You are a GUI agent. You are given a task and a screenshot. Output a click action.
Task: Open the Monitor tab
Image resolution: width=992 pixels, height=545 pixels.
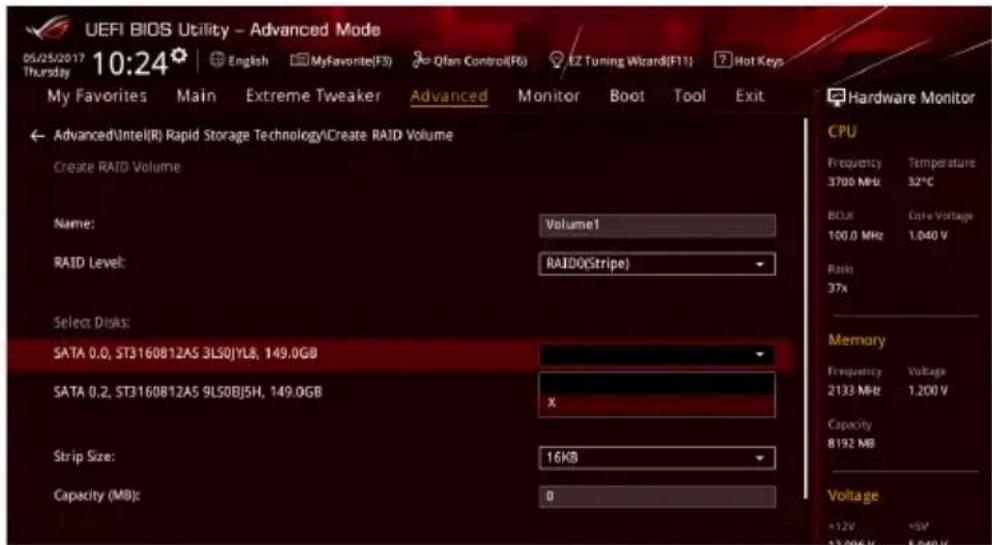549,96
